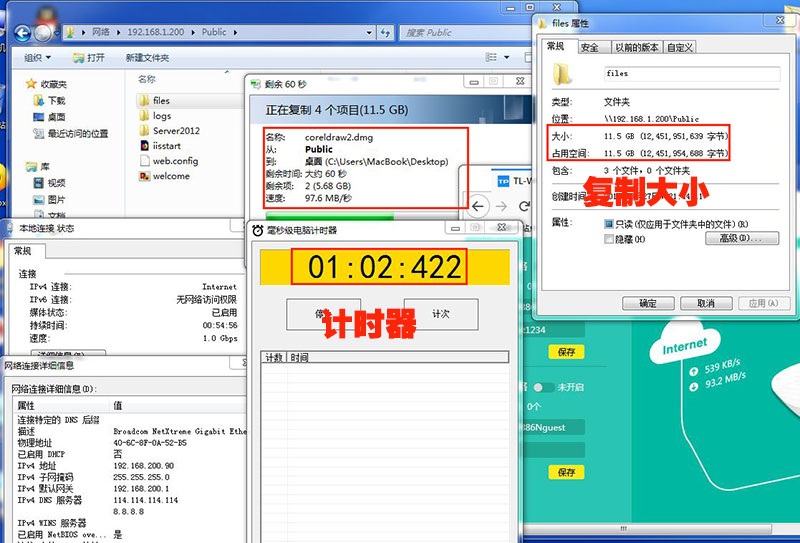
Task: Click the copy dialog window title icon
Action: point(256,84)
